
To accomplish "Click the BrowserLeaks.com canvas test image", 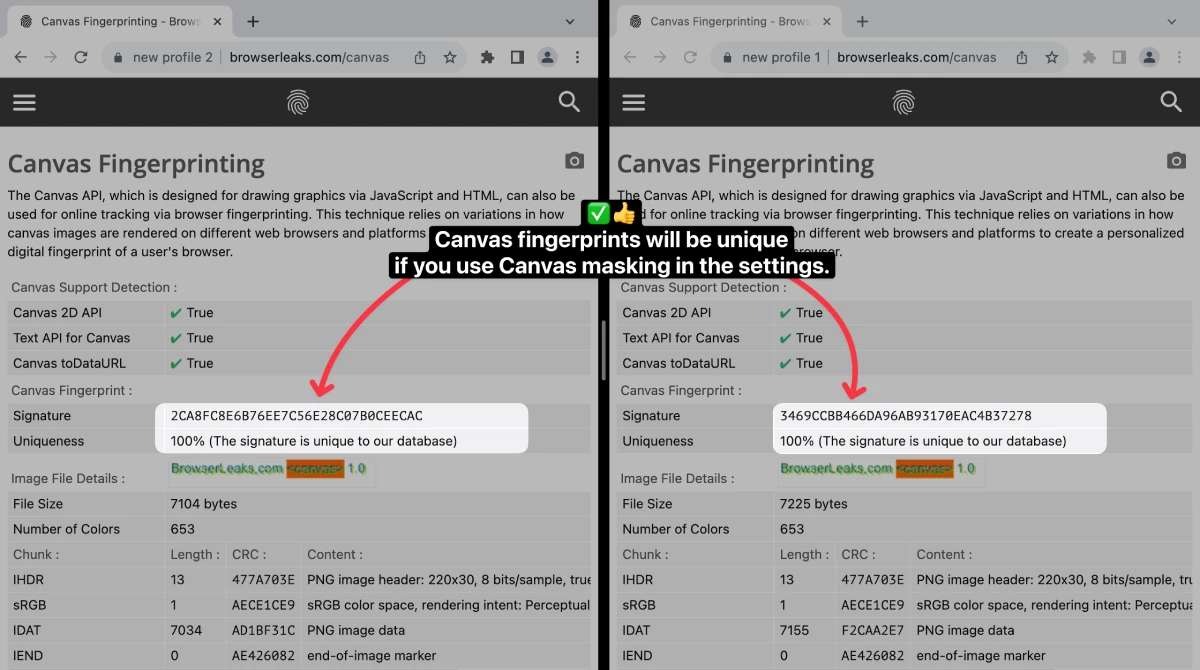I will 270,469.
